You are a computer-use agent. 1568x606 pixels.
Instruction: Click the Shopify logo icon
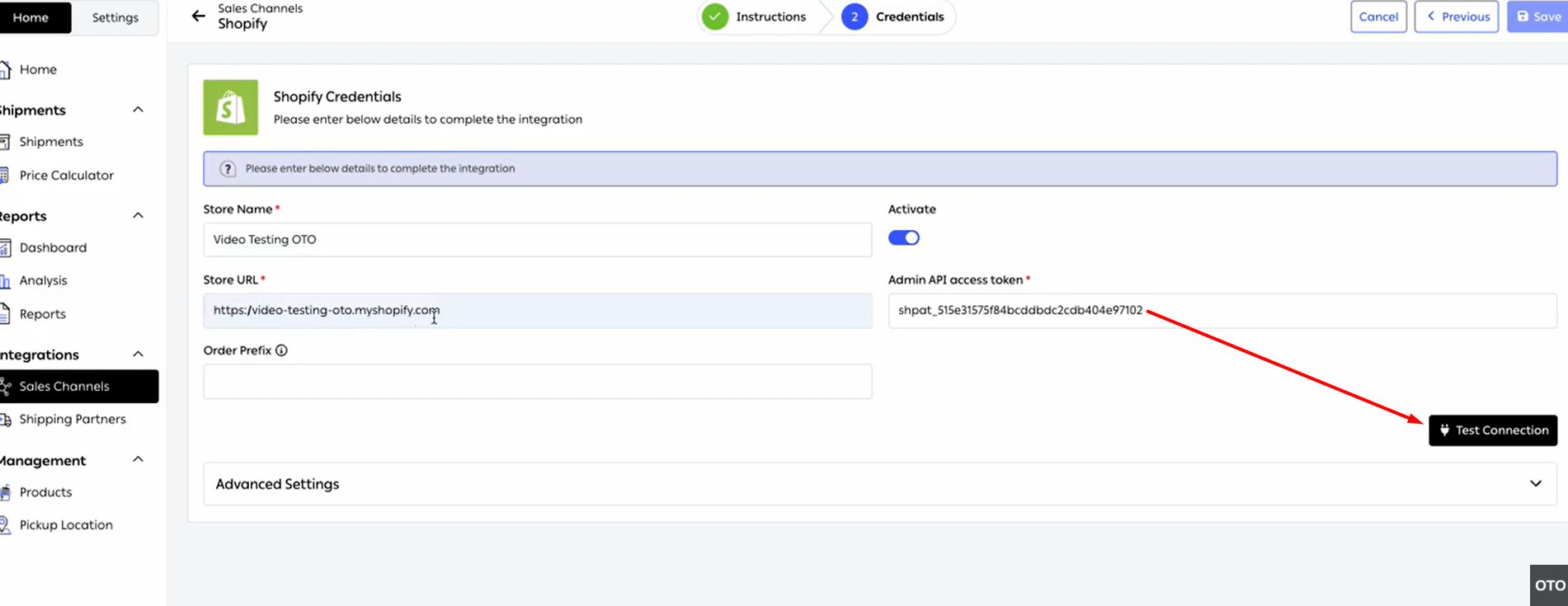point(231,107)
